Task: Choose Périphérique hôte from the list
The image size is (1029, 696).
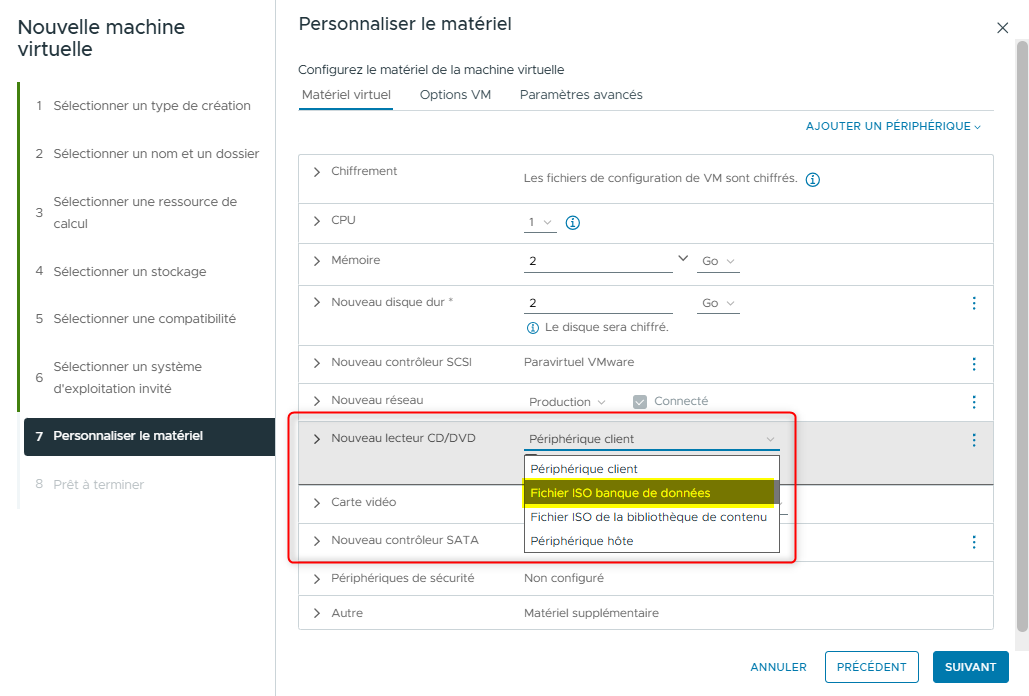Action: click(x=582, y=541)
